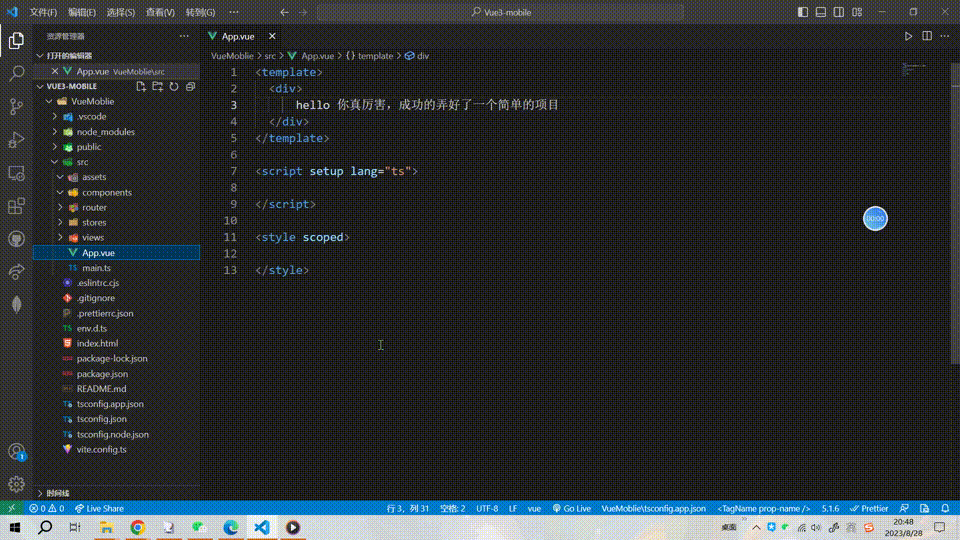This screenshot has width=960, height=540.
Task: Open Windows Start menu
Action: coord(15,527)
